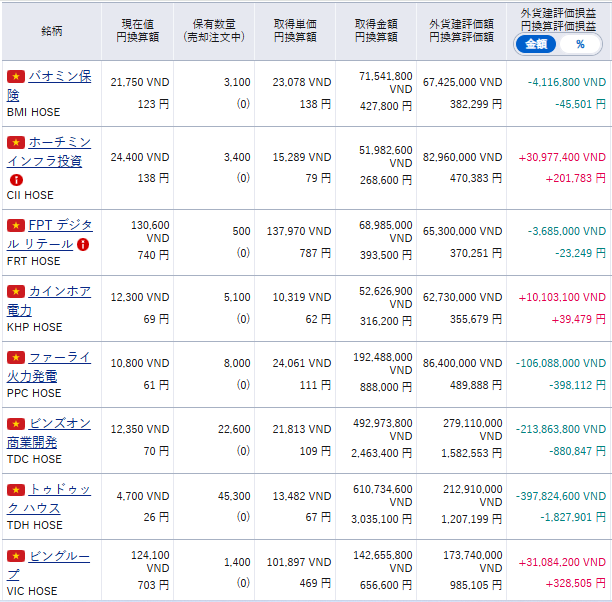Click the Vietnam flag icon beside ビンズオン商業開発
The width and height of the screenshot is (612, 602).
[15, 424]
